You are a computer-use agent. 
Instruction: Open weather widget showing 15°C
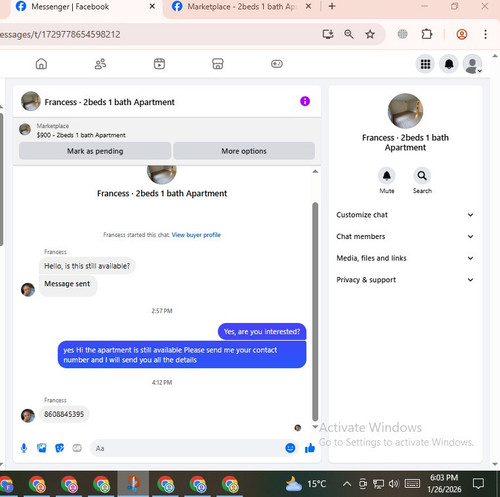306,484
